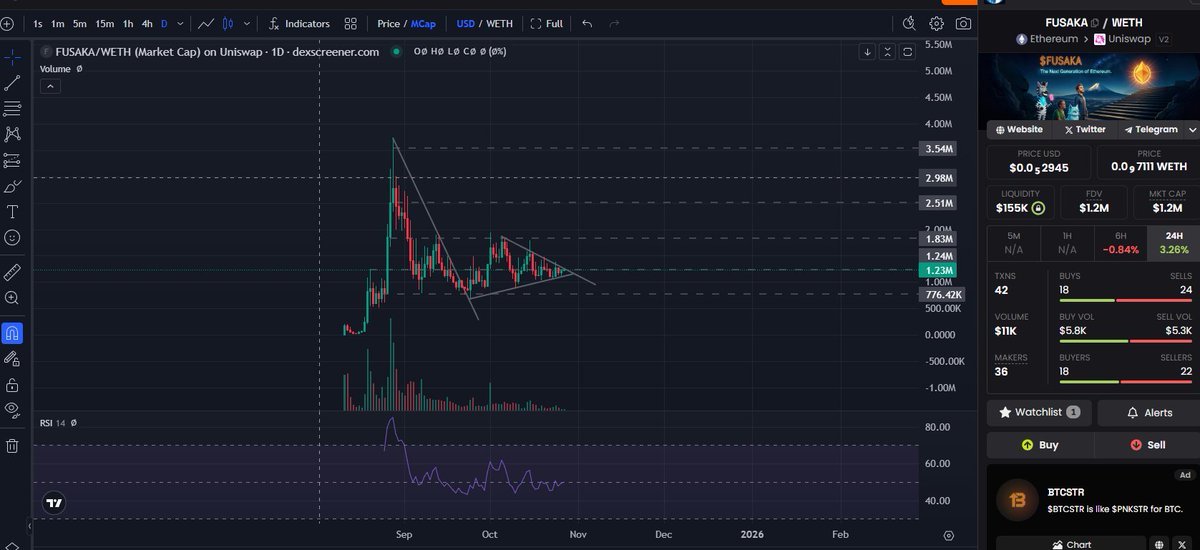Viewport: 1200px width, 550px height.
Task: Set chart denomination to USD
Action: [466, 23]
